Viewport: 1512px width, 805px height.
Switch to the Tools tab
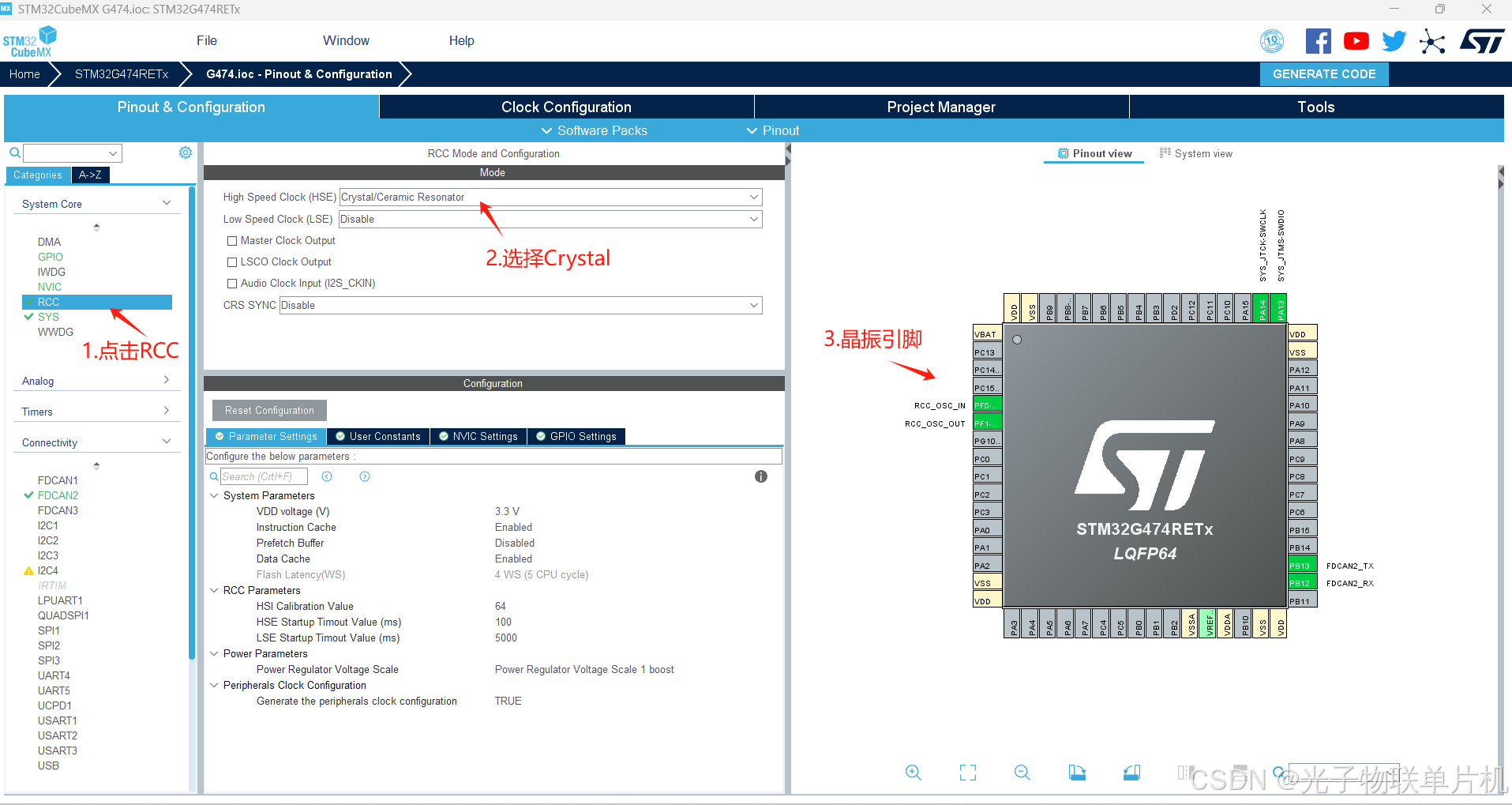click(1316, 107)
